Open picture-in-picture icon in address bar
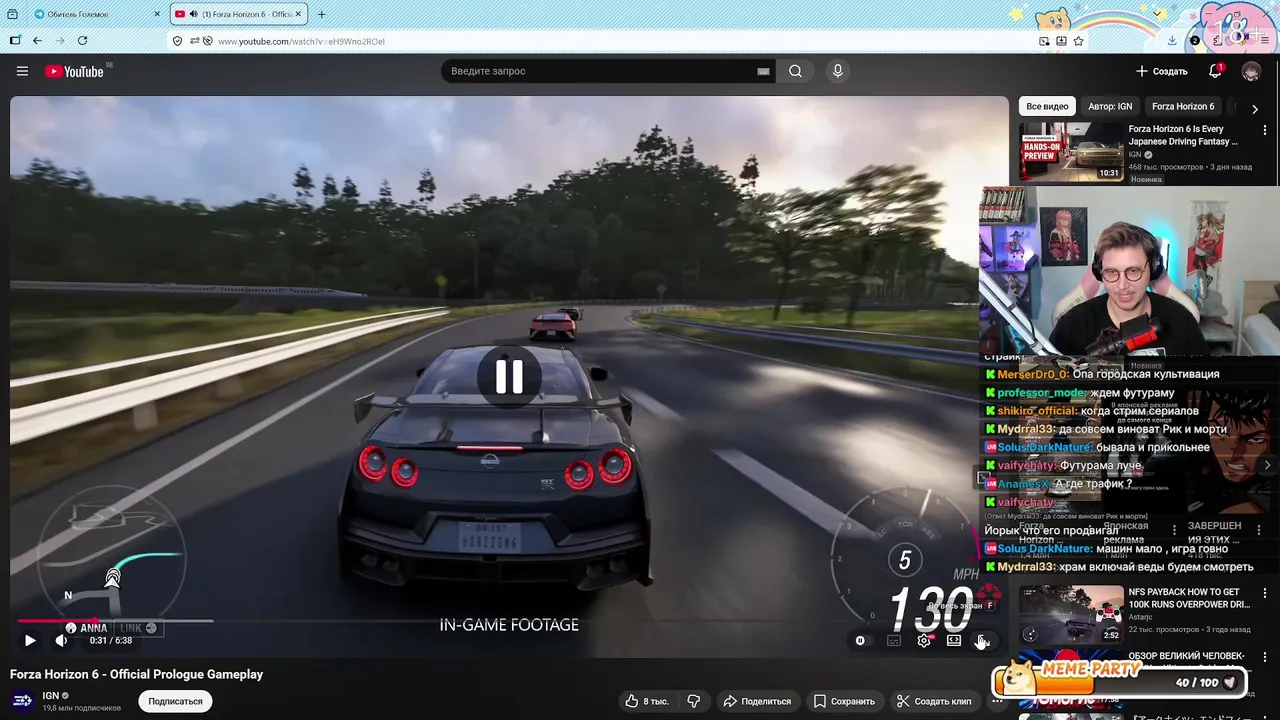 click(1044, 41)
